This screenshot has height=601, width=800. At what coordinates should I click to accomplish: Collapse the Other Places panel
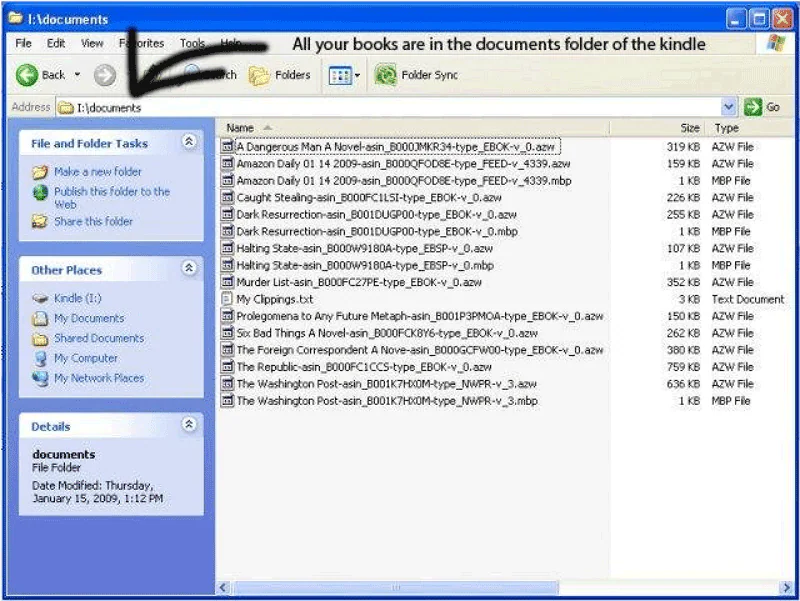pyautogui.click(x=189, y=268)
